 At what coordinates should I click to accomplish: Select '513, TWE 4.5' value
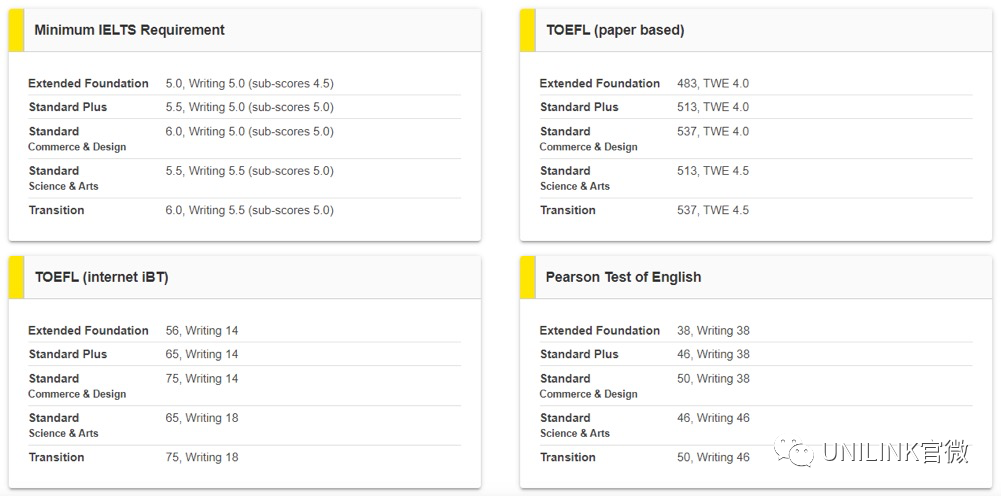coord(713,171)
